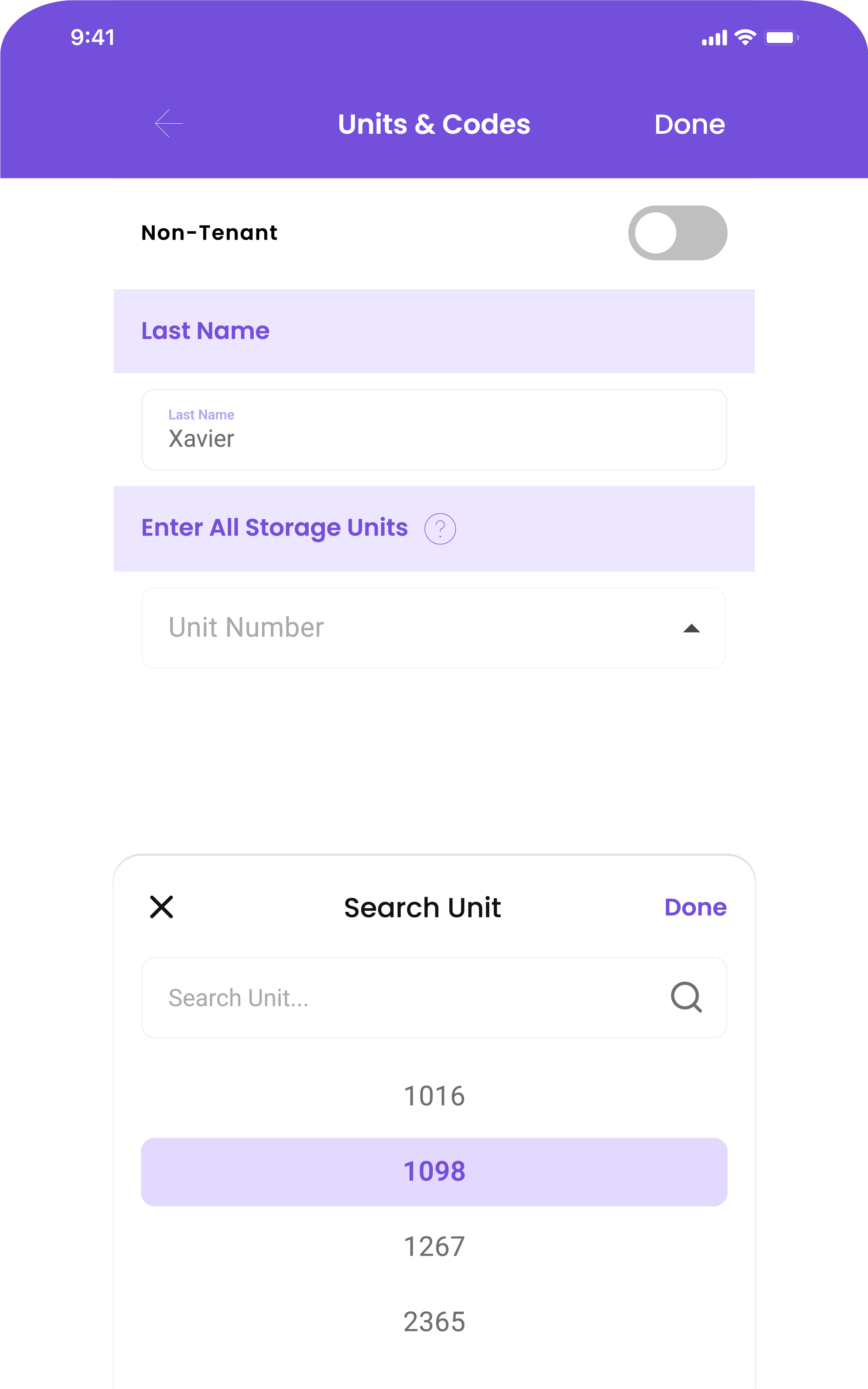The image size is (868, 1389).
Task: Select unit 1016 from list
Action: click(434, 1096)
